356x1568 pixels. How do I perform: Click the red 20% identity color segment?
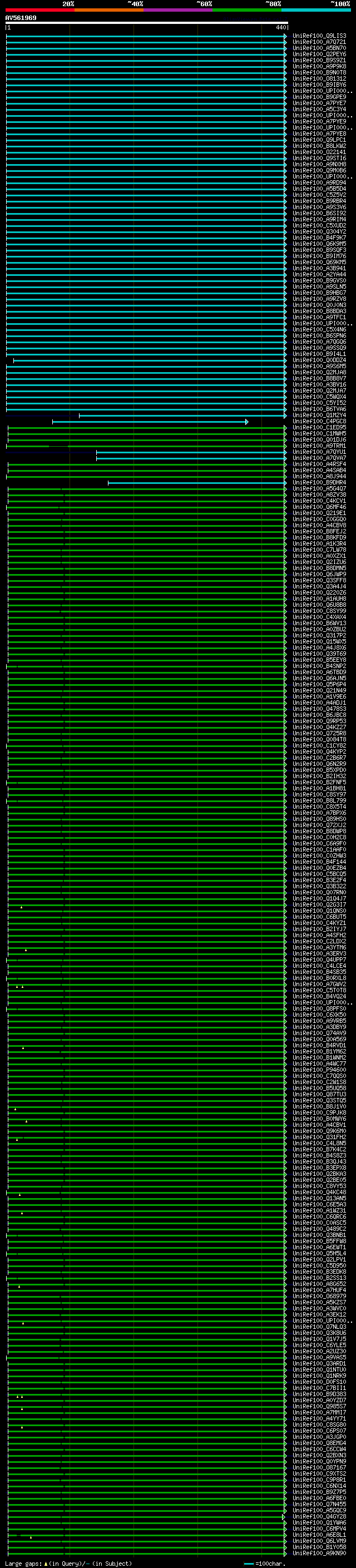pyautogui.click(x=39, y=10)
